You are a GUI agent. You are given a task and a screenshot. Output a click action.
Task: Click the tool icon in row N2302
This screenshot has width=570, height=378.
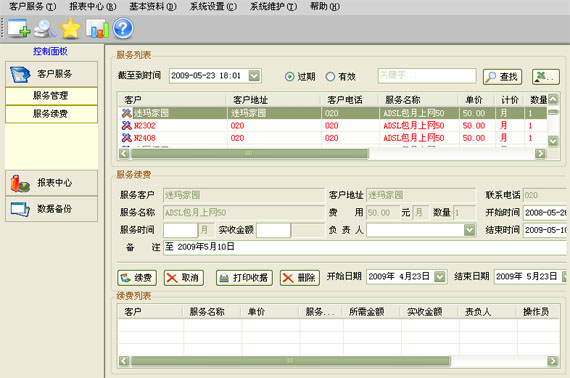tap(127, 126)
